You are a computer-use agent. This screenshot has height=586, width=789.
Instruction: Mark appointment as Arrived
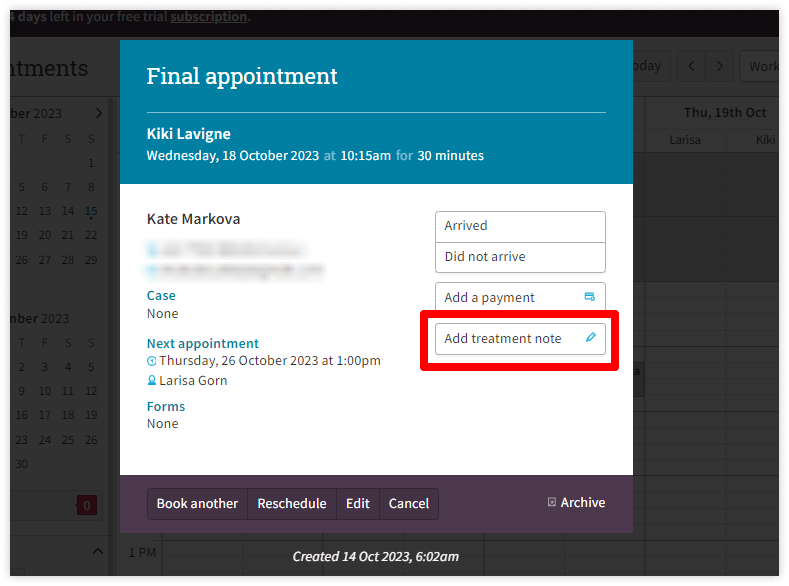(520, 226)
